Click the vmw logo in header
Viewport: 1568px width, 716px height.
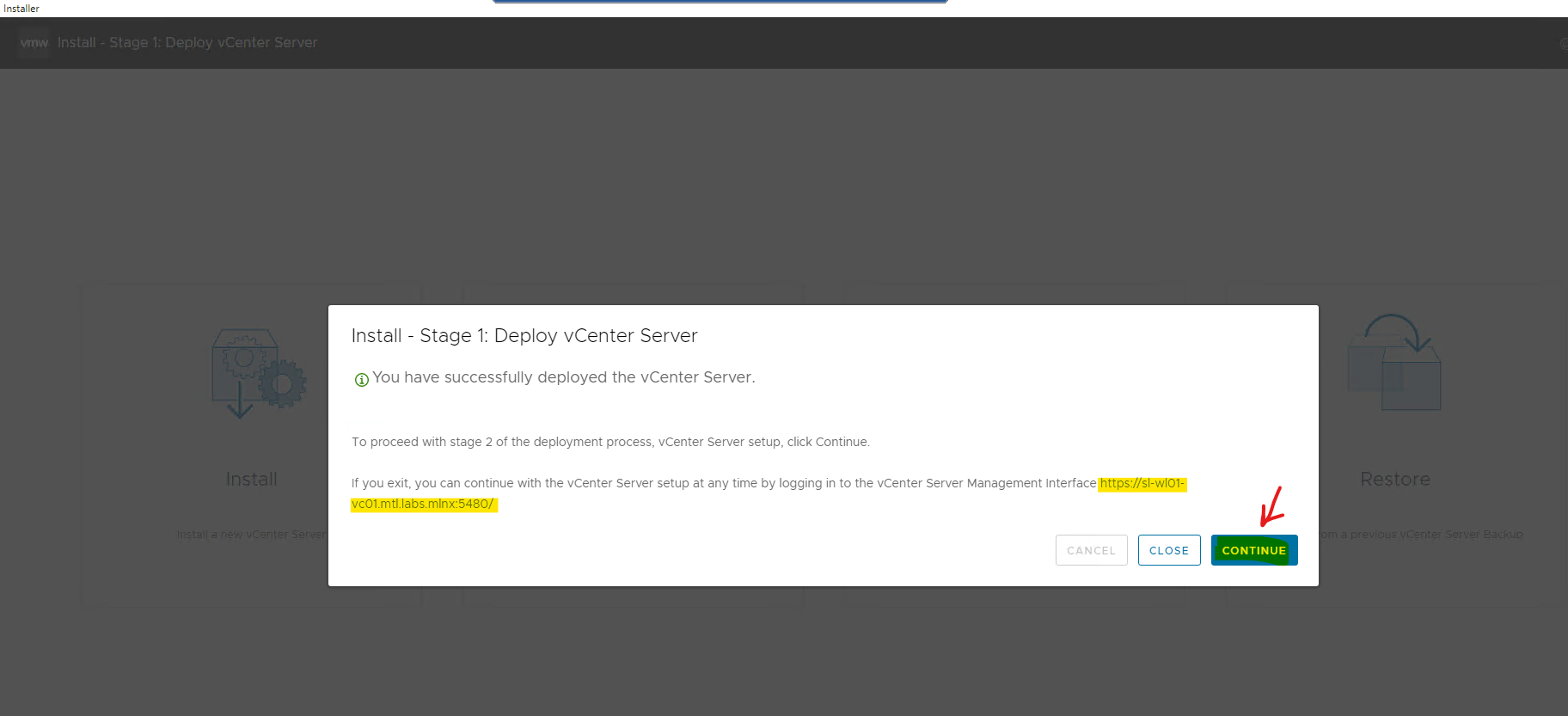pos(34,42)
